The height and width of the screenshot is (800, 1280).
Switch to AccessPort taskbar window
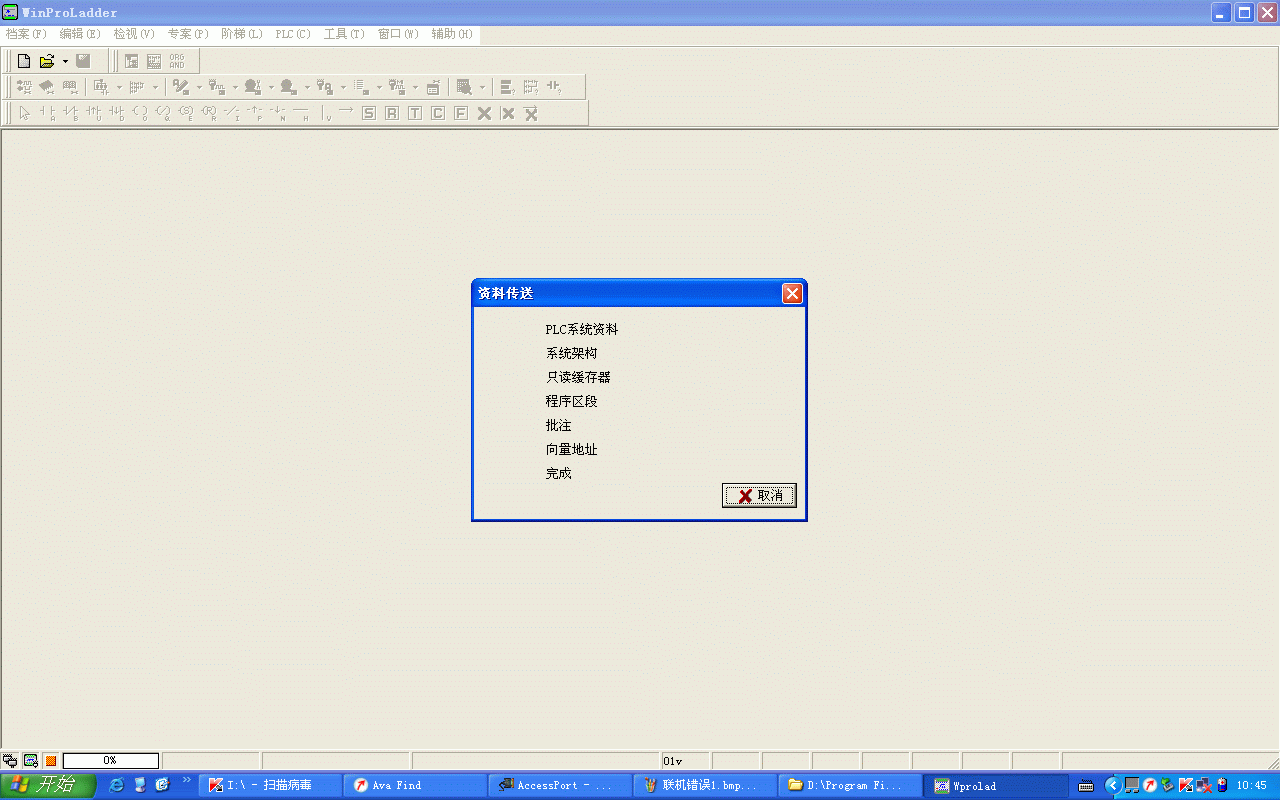tap(560, 786)
